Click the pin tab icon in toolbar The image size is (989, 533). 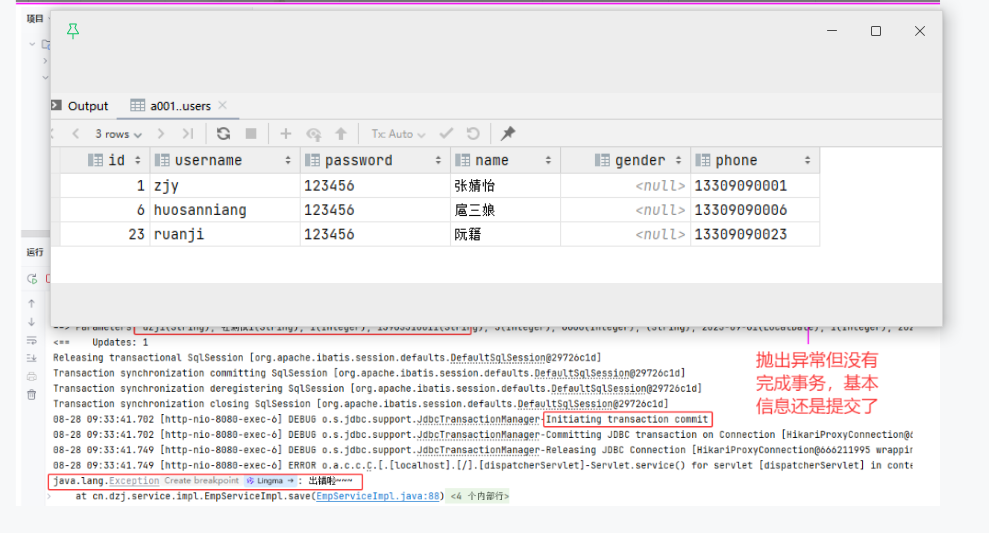(508, 134)
